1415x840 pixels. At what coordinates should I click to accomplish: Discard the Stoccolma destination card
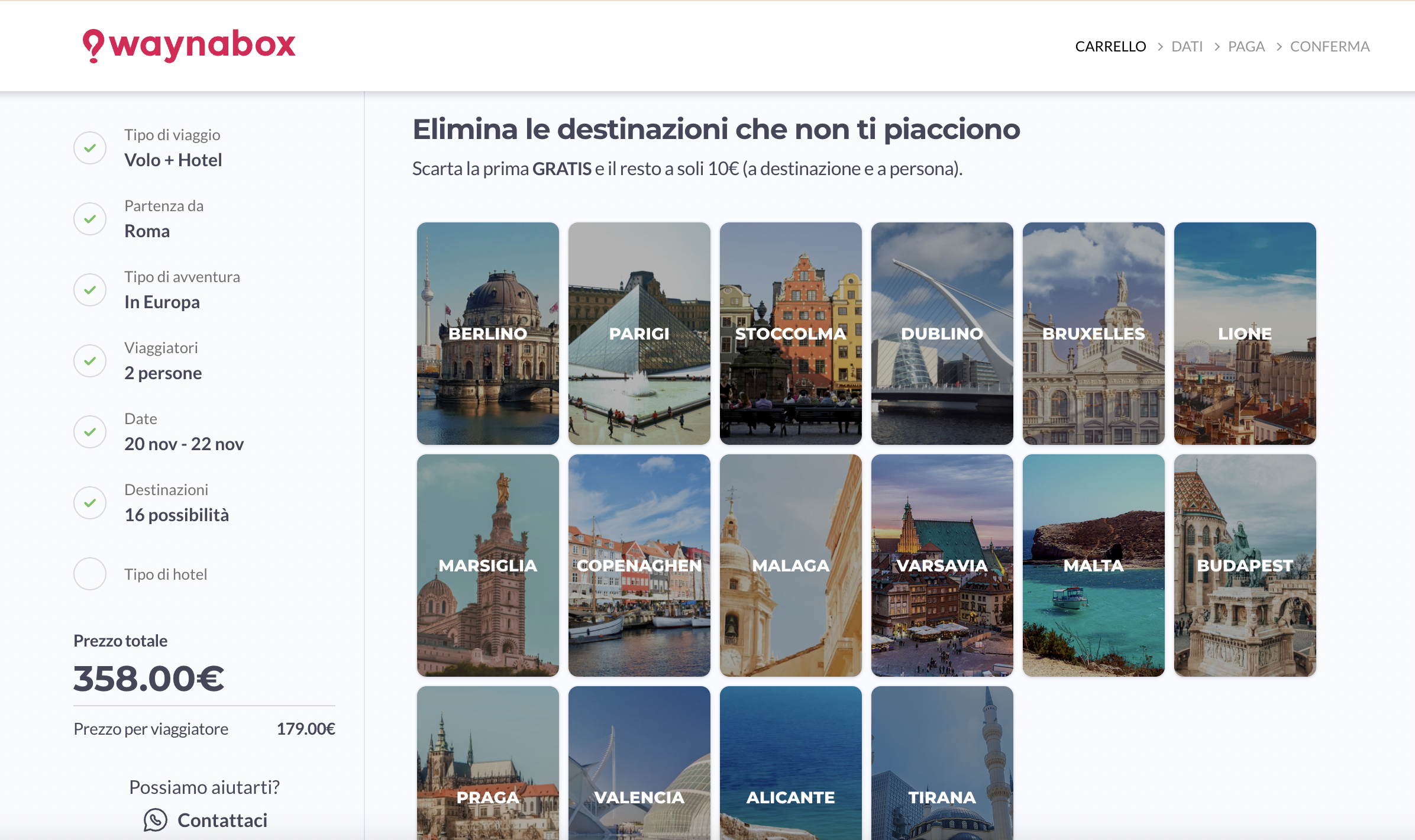click(791, 334)
